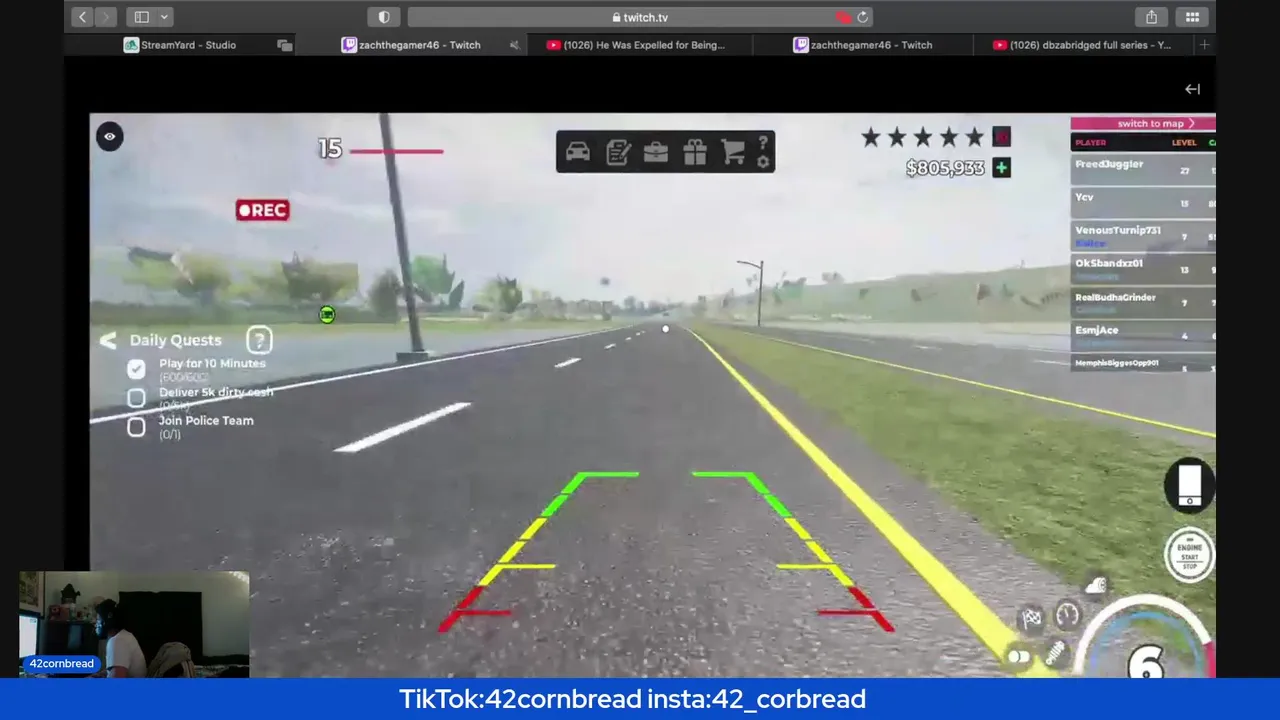Switch to first zachthegamer46 Twitch tab
Image resolution: width=1280 pixels, height=720 pixels.
[419, 45]
